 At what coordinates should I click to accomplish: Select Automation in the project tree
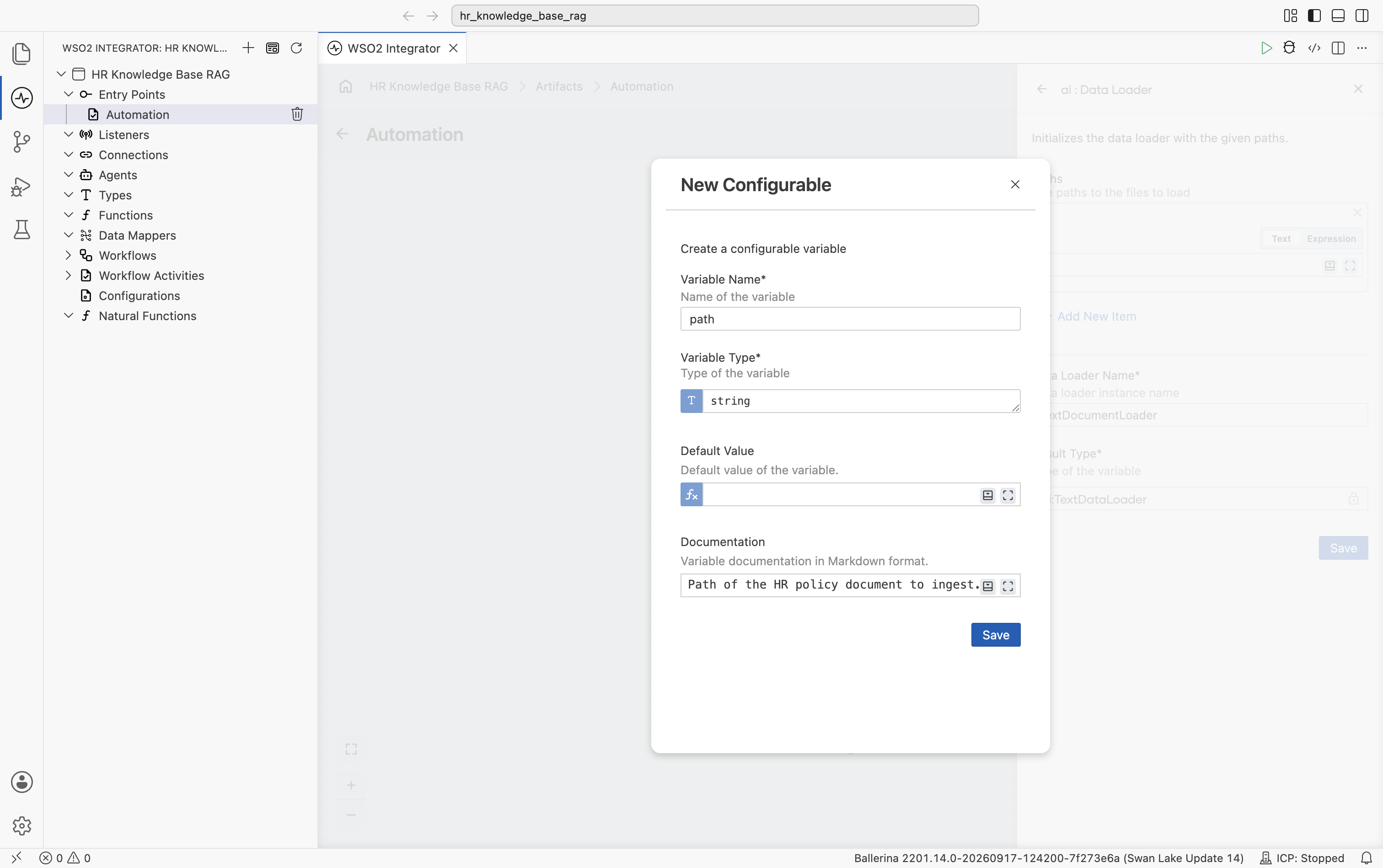point(180,114)
